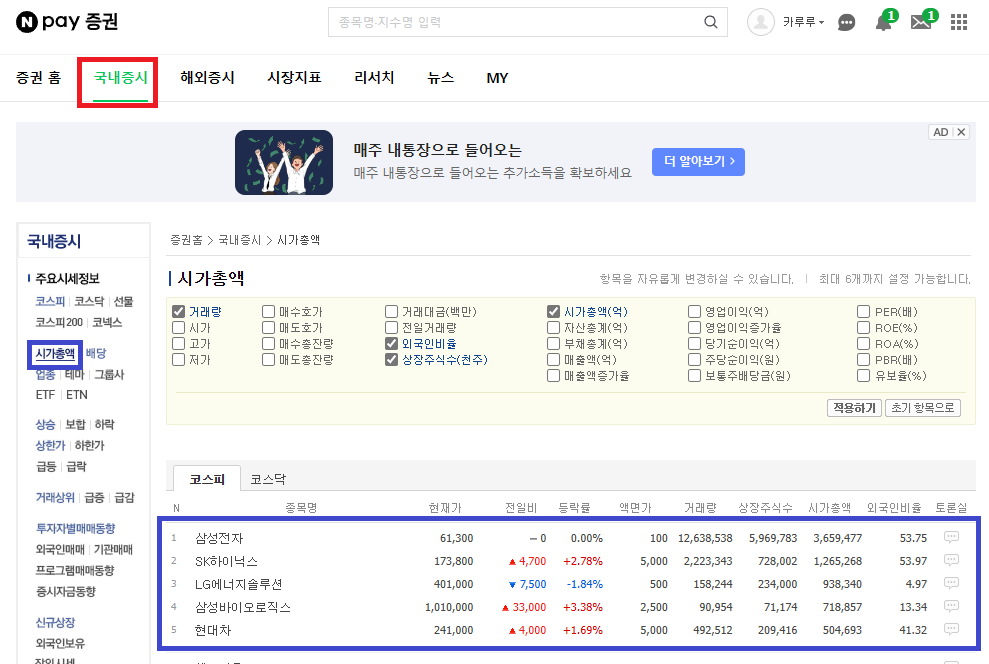Open 프로그램매매동향 in the sidebar

(75, 570)
